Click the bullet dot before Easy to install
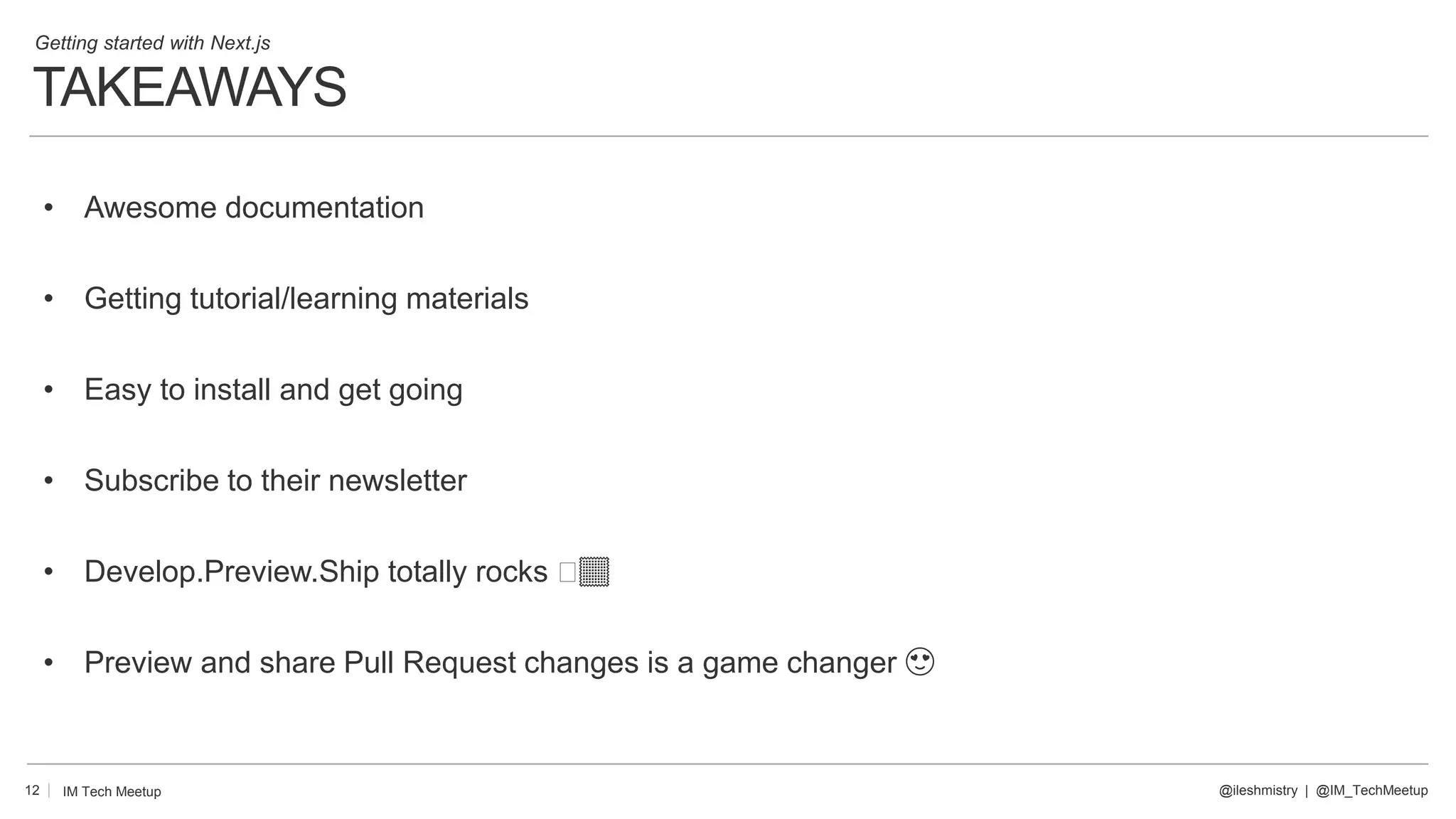 pyautogui.click(x=48, y=390)
